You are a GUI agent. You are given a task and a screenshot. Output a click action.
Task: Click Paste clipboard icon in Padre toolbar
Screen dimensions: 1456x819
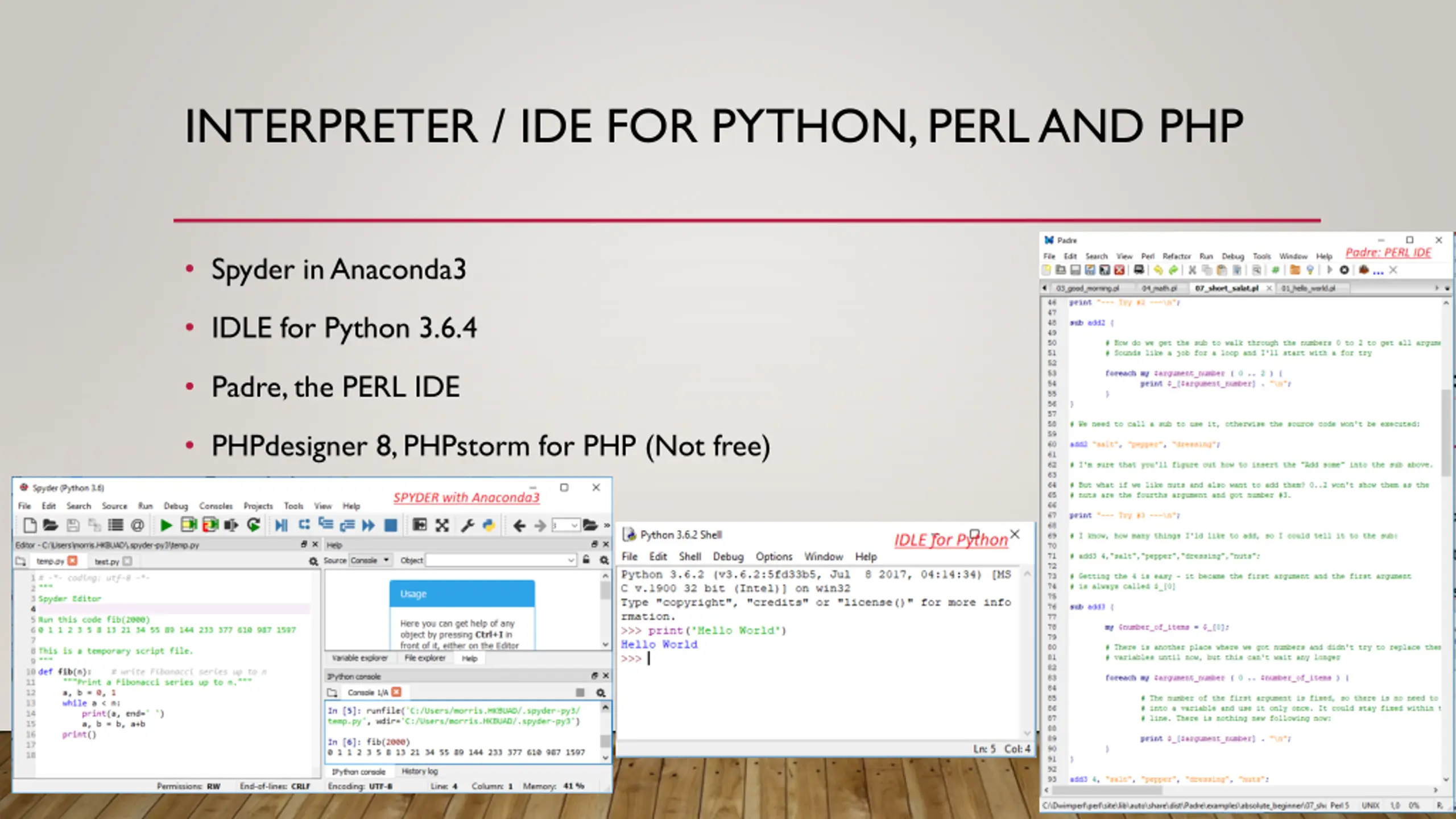pos(1222,270)
